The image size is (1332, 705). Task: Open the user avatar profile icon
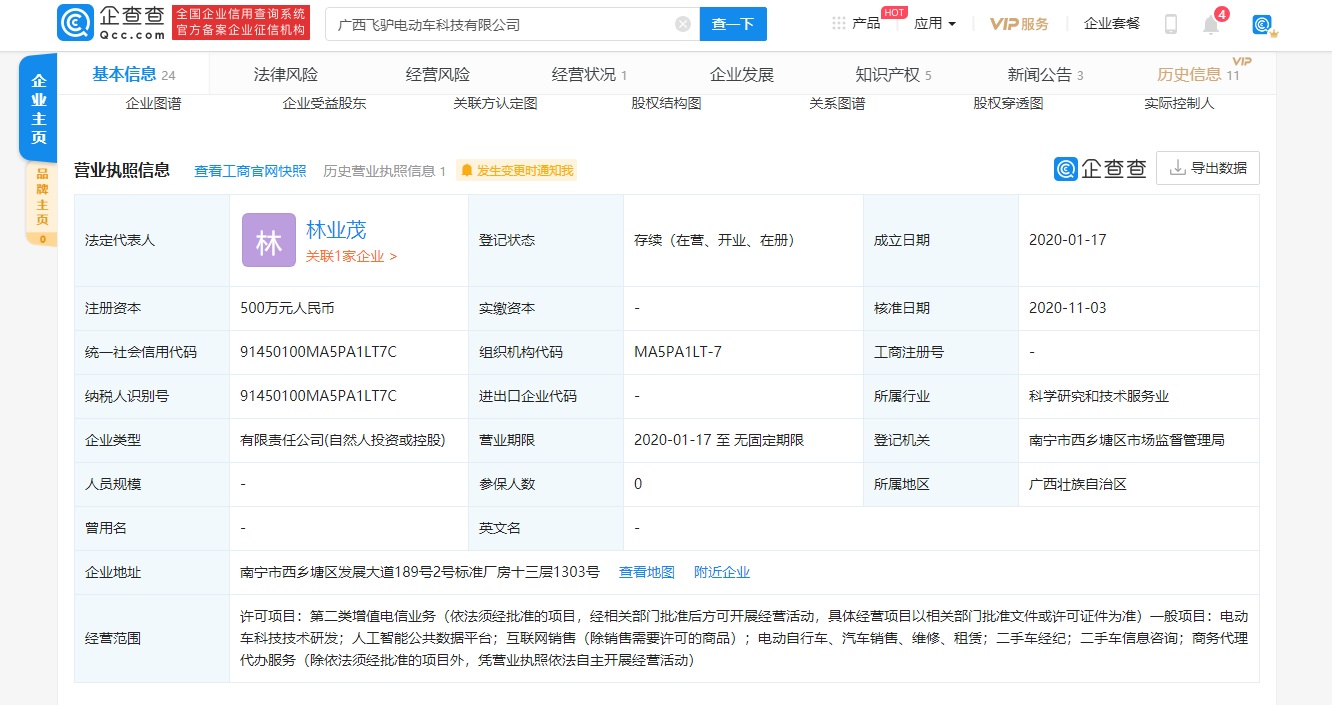click(1263, 24)
